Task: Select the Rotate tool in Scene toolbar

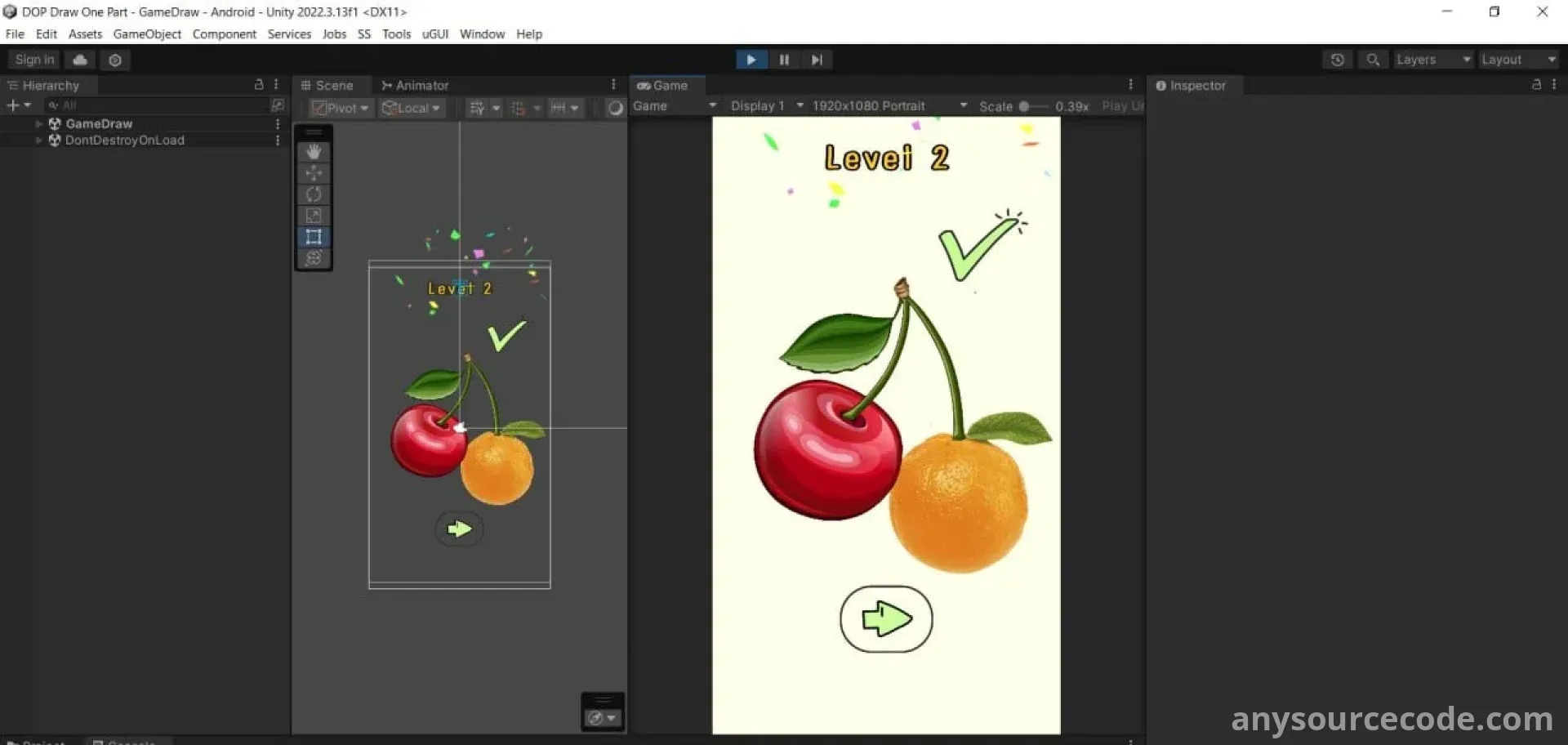Action: pyautogui.click(x=314, y=194)
